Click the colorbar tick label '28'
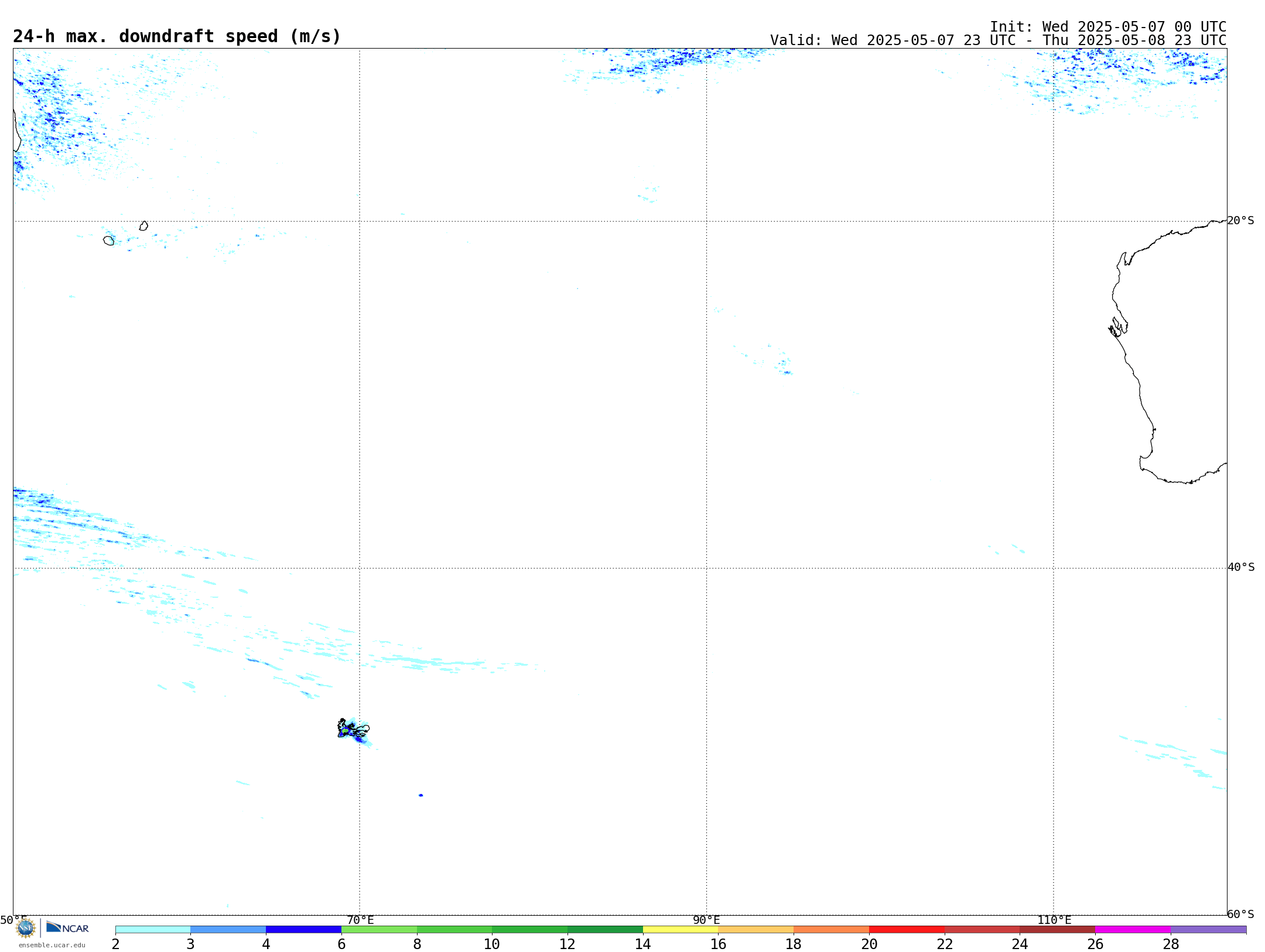 coord(1171,944)
